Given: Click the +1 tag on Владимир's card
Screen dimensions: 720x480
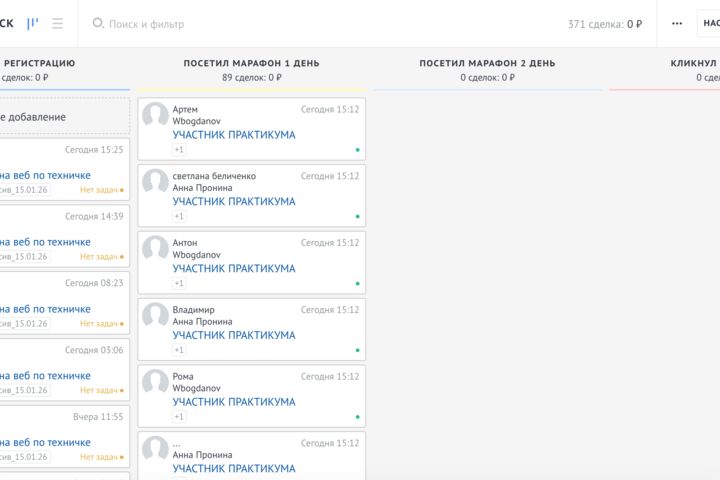Looking at the screenshot, I should pyautogui.click(x=179, y=350).
